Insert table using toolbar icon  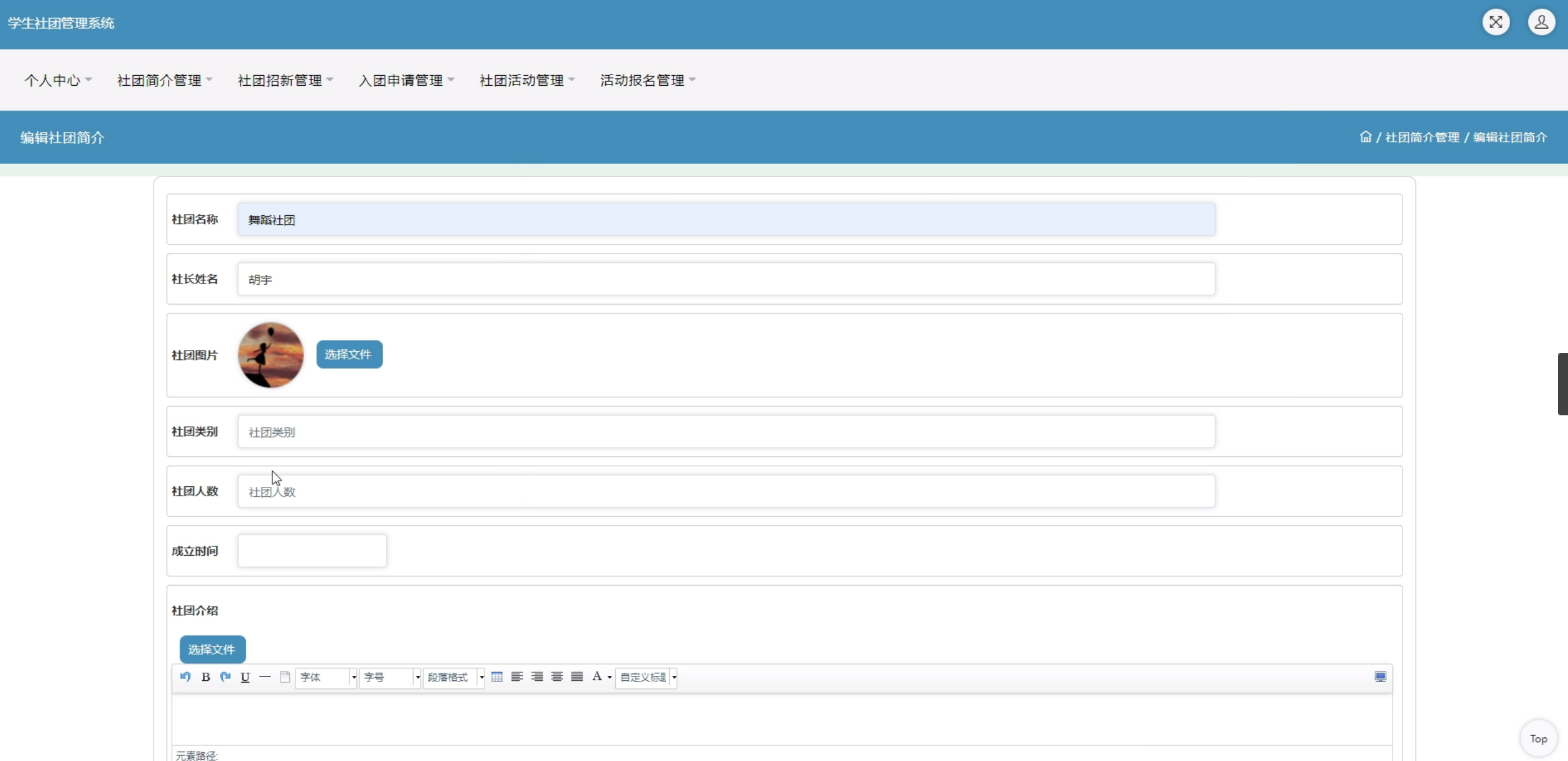[496, 677]
